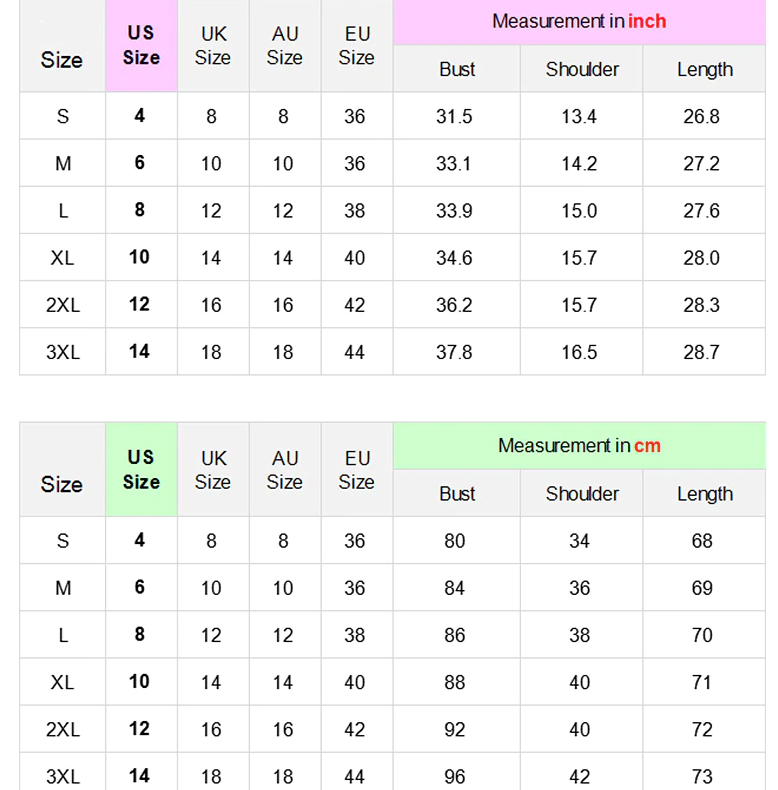This screenshot has width=778, height=790.
Task: Click the 16.5 shoulder value for 3XL
Action: click(x=579, y=352)
